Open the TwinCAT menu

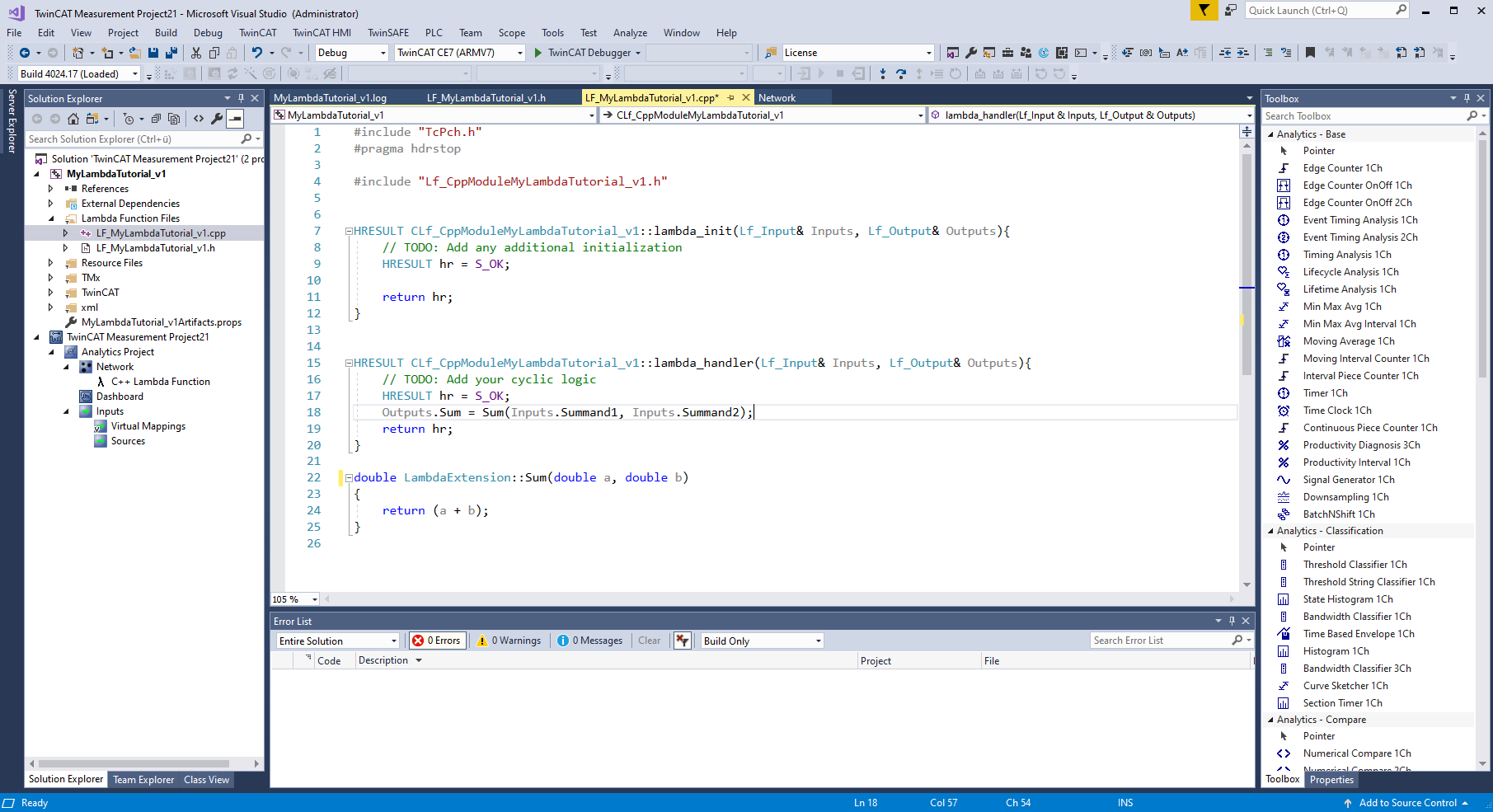pyautogui.click(x=257, y=33)
